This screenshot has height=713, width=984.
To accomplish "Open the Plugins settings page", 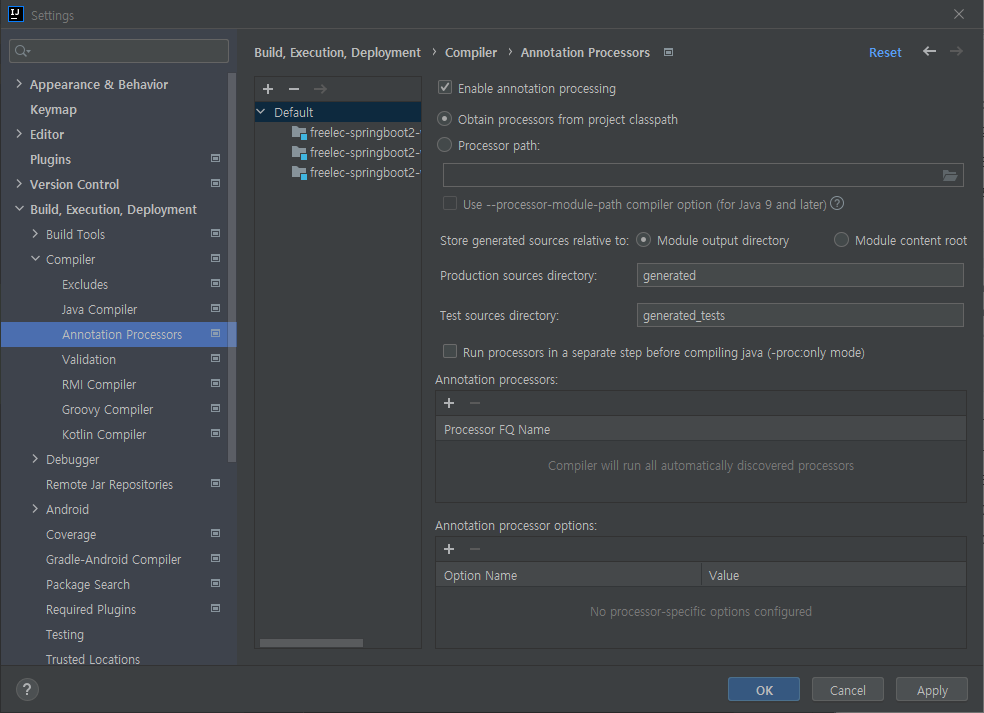I will (50, 159).
